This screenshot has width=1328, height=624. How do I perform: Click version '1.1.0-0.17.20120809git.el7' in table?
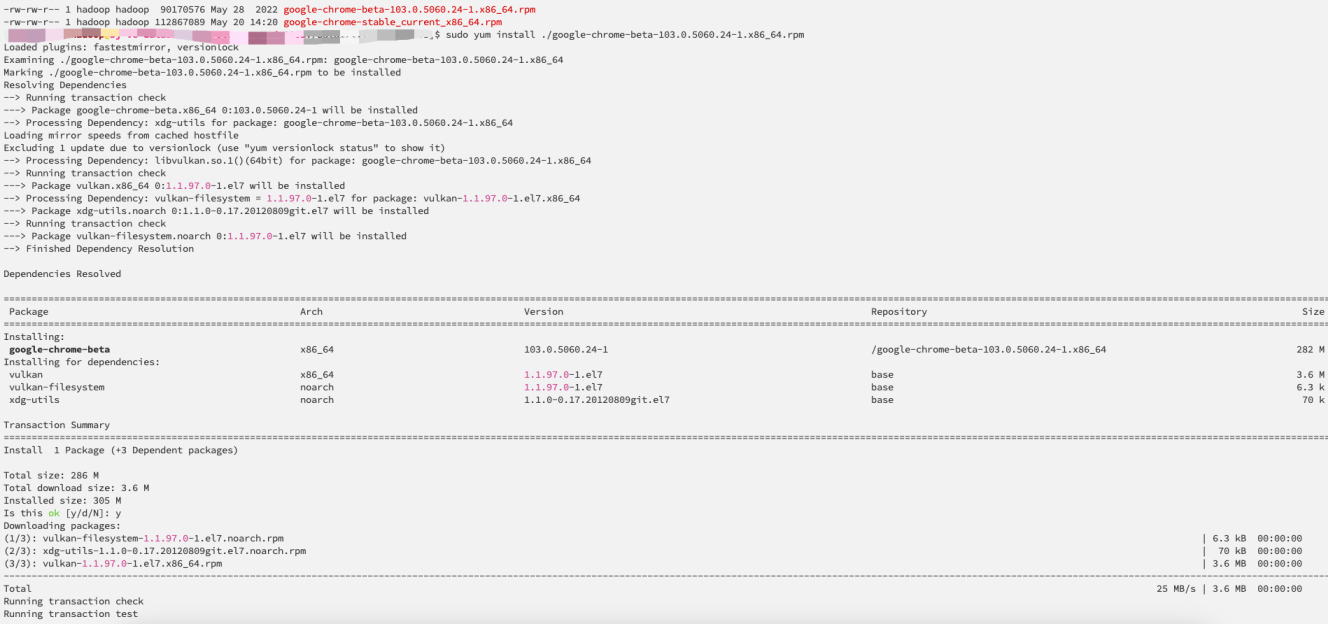point(597,400)
